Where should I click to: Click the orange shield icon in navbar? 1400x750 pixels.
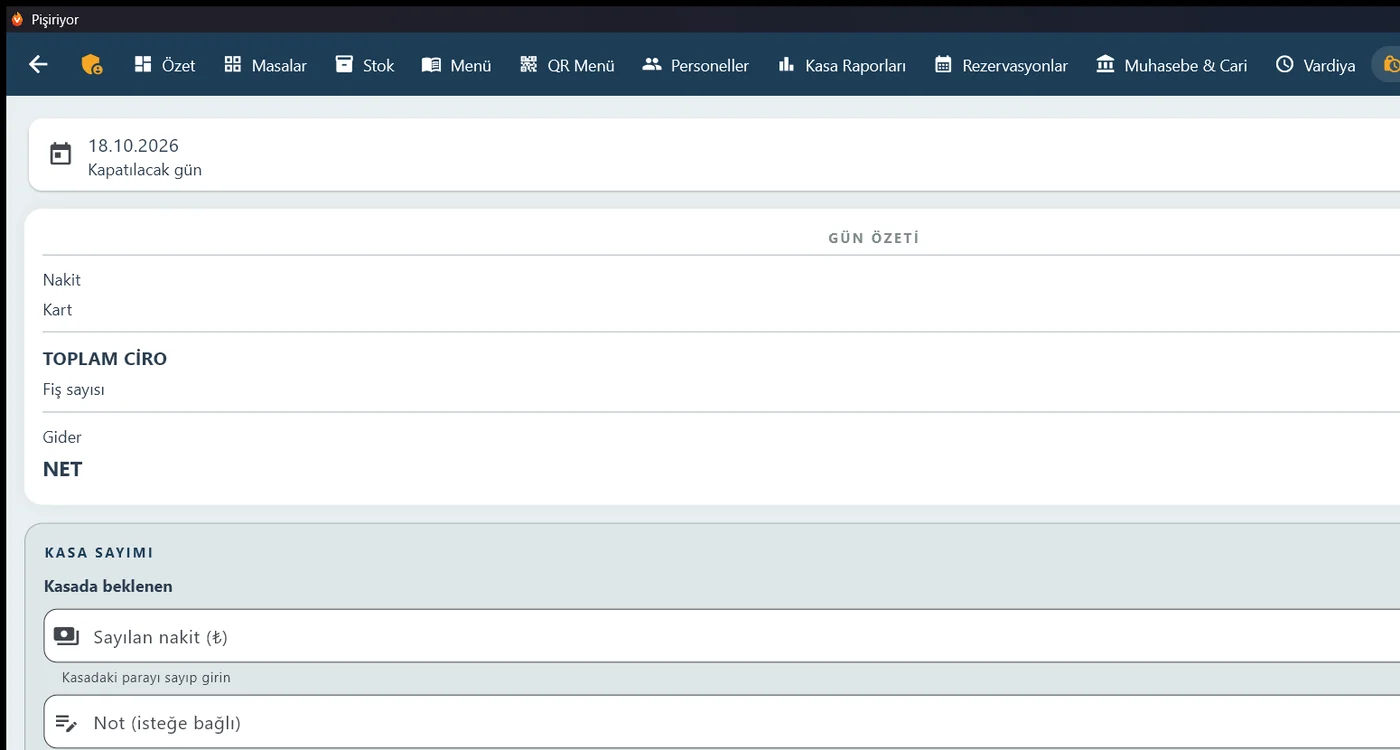[x=91, y=65]
